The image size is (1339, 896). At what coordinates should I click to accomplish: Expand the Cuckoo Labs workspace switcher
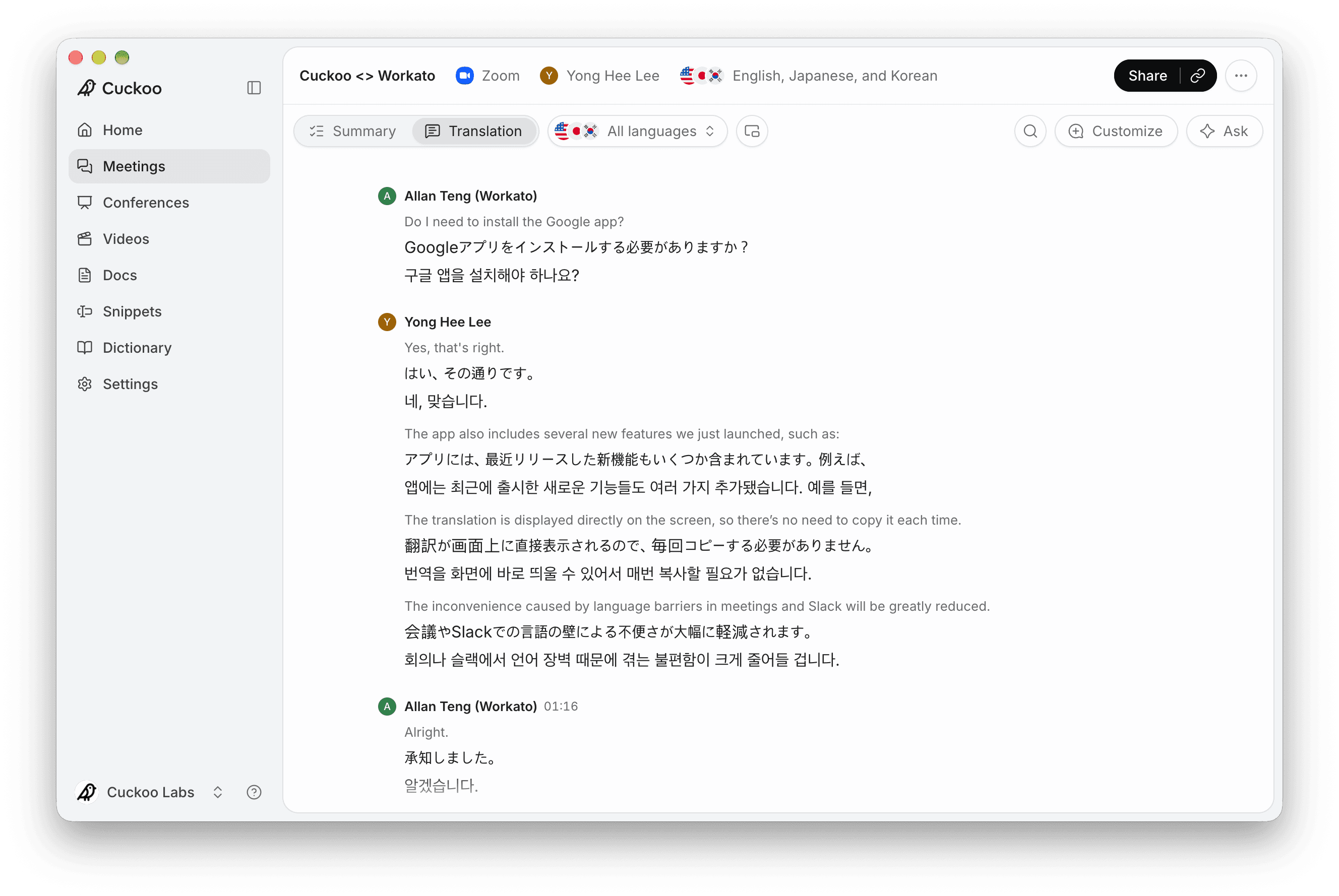pyautogui.click(x=150, y=792)
